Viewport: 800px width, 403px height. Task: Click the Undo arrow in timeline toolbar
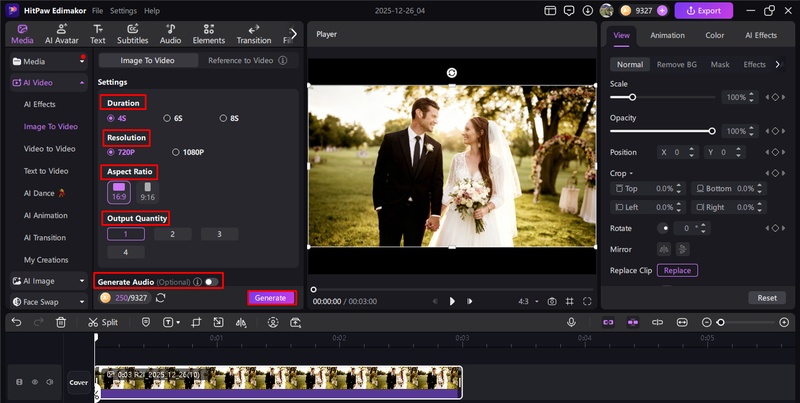point(16,322)
